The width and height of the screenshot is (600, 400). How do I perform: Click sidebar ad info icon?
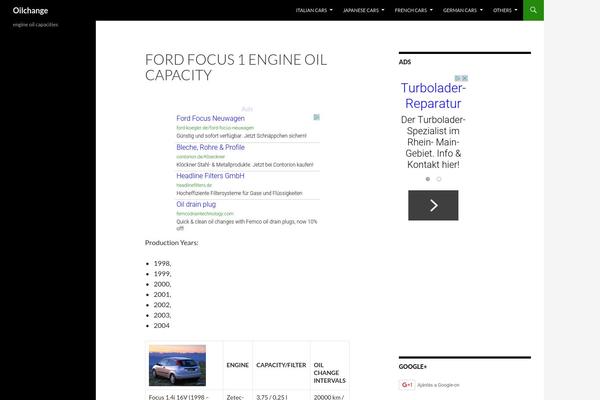point(458,78)
